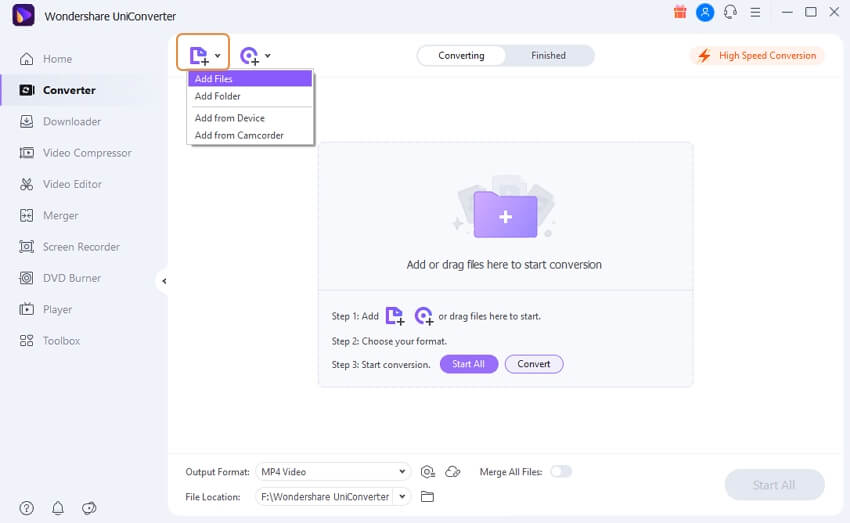Select Add from Device option

pyautogui.click(x=250, y=118)
